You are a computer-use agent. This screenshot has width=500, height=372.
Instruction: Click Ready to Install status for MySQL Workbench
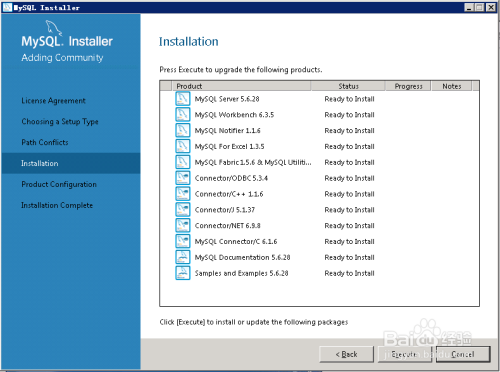tap(349, 115)
